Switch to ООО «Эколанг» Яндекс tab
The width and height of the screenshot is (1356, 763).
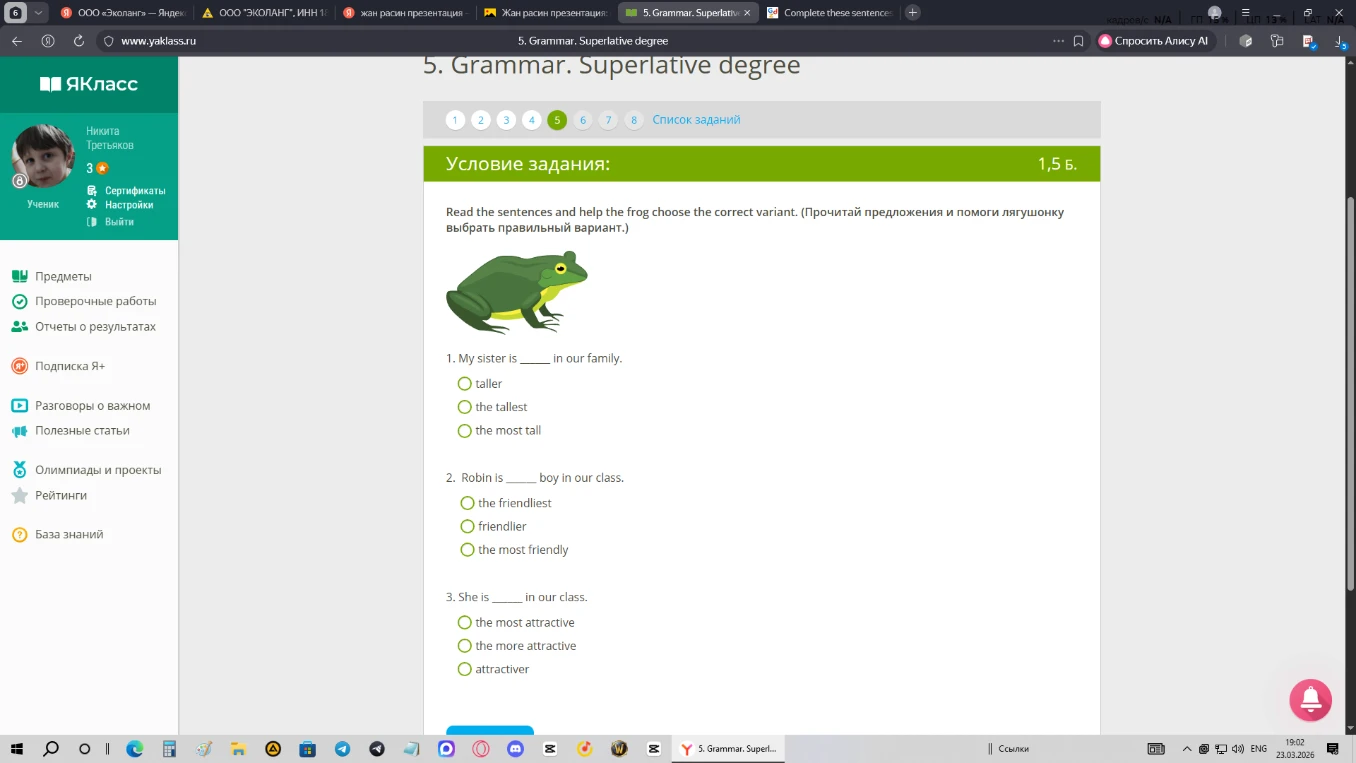point(122,13)
